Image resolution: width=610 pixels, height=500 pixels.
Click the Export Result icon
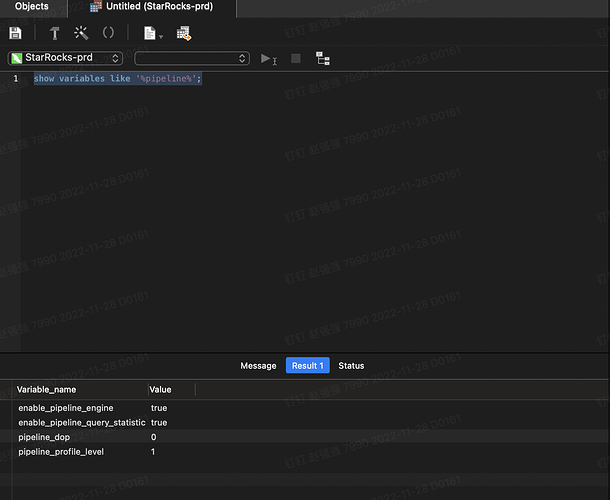pyautogui.click(x=183, y=33)
